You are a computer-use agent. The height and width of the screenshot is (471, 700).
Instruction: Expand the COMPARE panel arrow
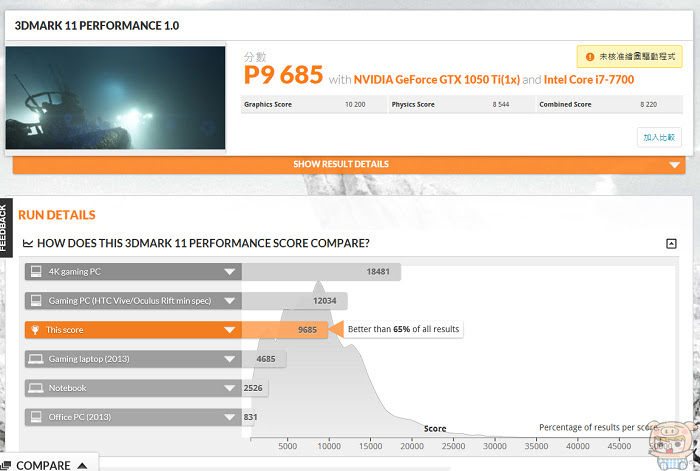pyautogui.click(x=82, y=465)
